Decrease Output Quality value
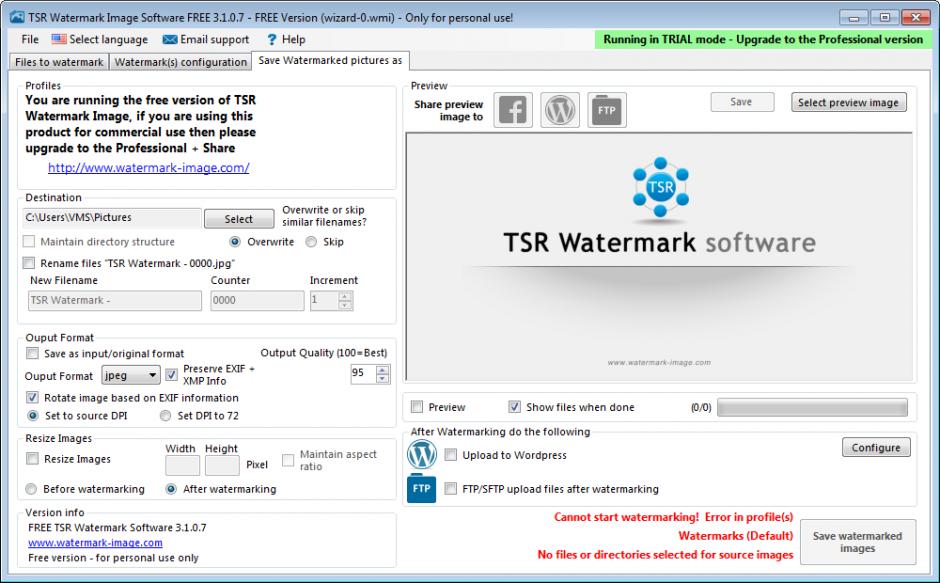Viewport: 940px width, 583px height. (x=382, y=379)
